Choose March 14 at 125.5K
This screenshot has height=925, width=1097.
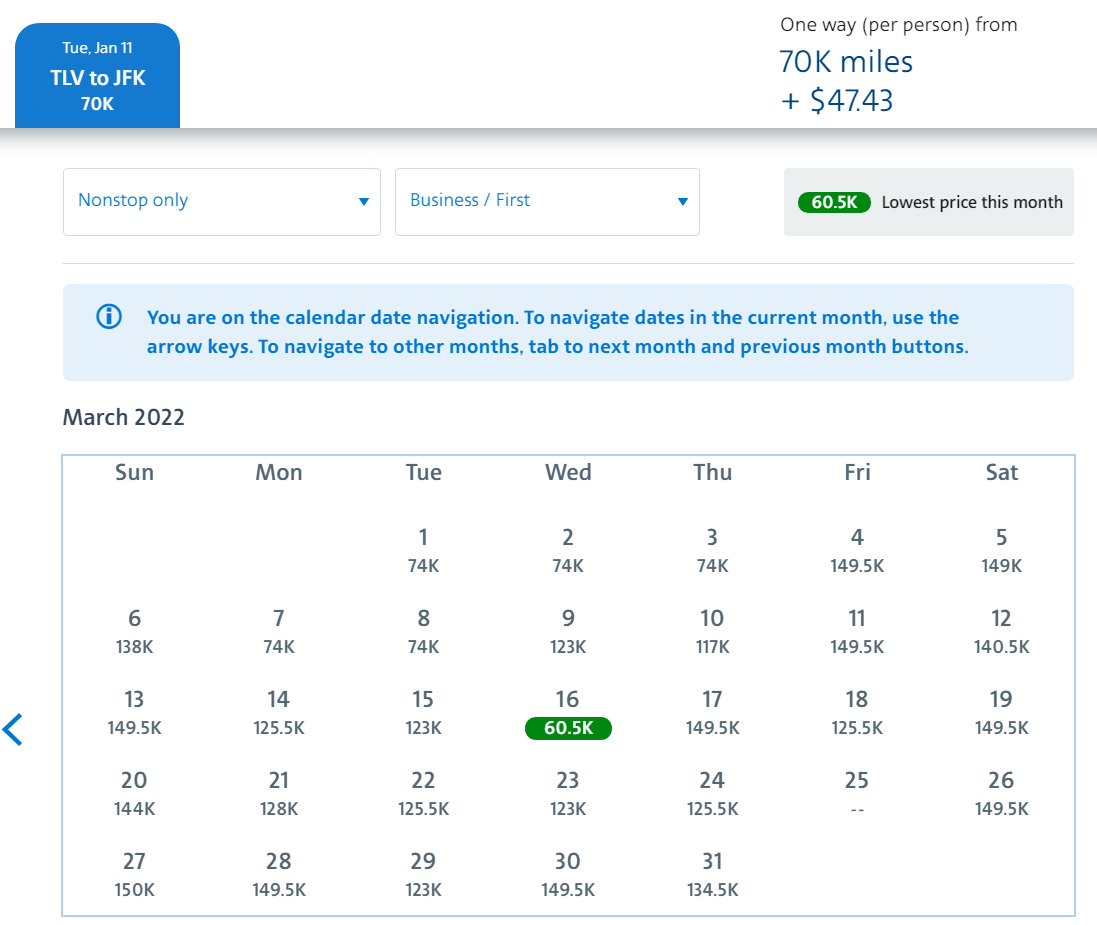pyautogui.click(x=279, y=713)
